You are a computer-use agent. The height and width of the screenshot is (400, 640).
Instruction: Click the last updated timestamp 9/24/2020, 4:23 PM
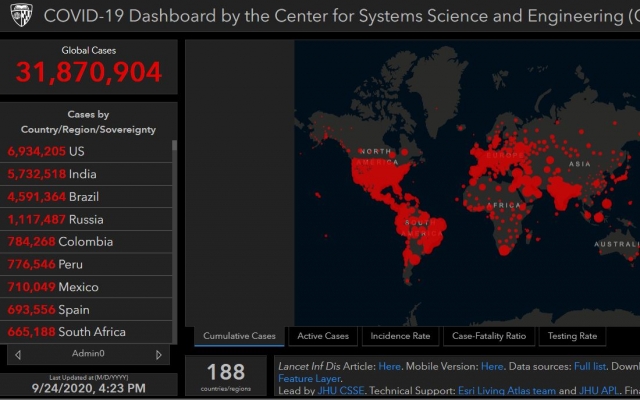coord(89,388)
